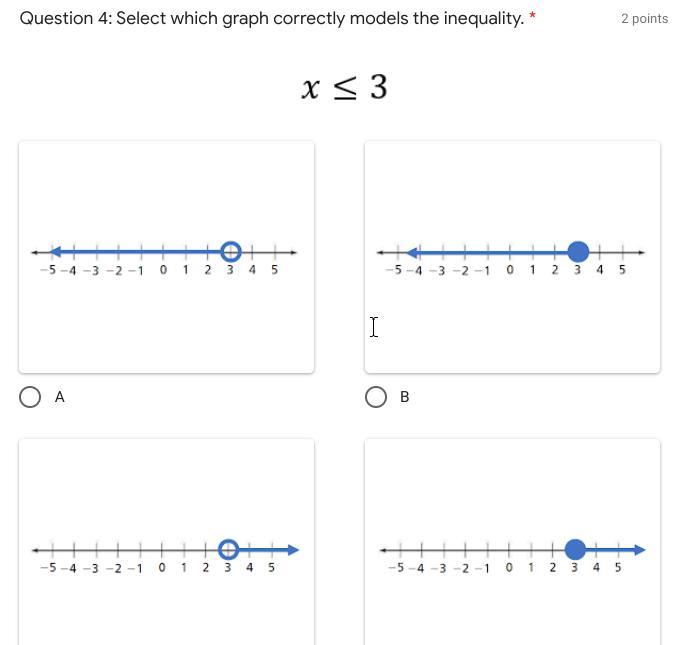
Task: Click the open circle on the right-pointing ray graph
Action: point(229,550)
